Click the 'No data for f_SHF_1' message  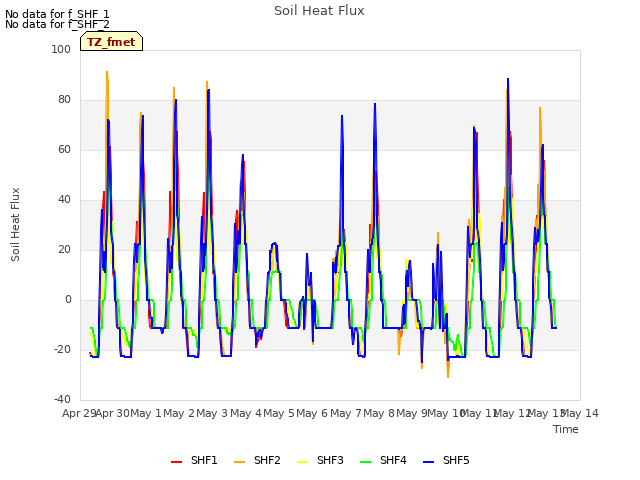pyautogui.click(x=57, y=14)
